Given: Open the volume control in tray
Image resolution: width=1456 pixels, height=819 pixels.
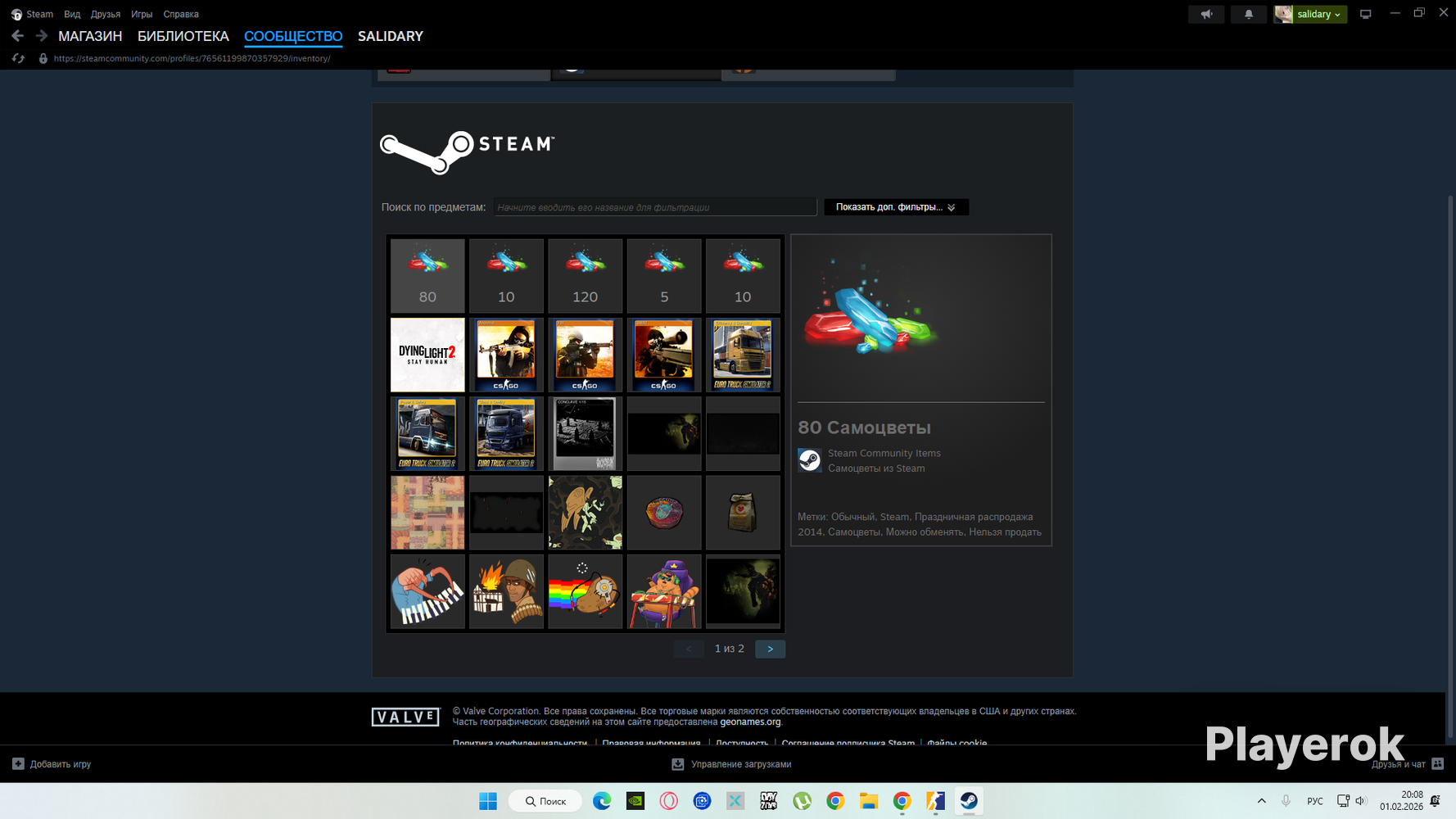Looking at the screenshot, I should pos(1361,801).
